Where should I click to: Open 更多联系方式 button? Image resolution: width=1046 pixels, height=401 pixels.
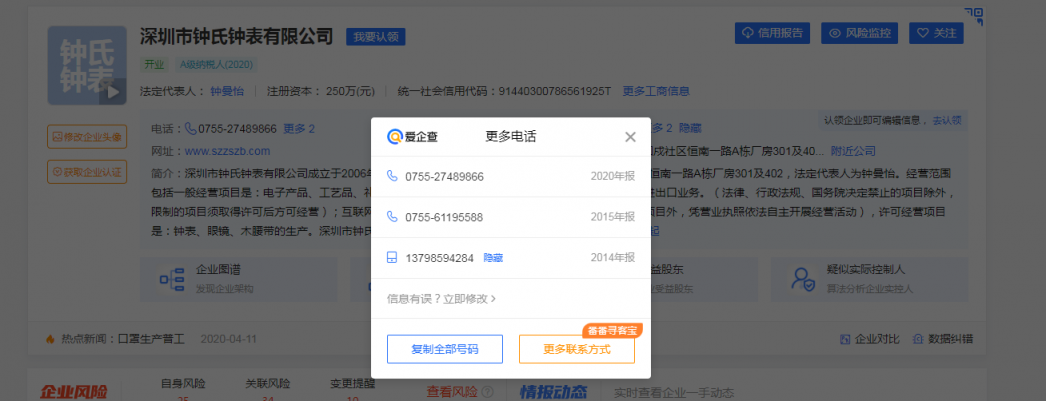pyautogui.click(x=576, y=349)
